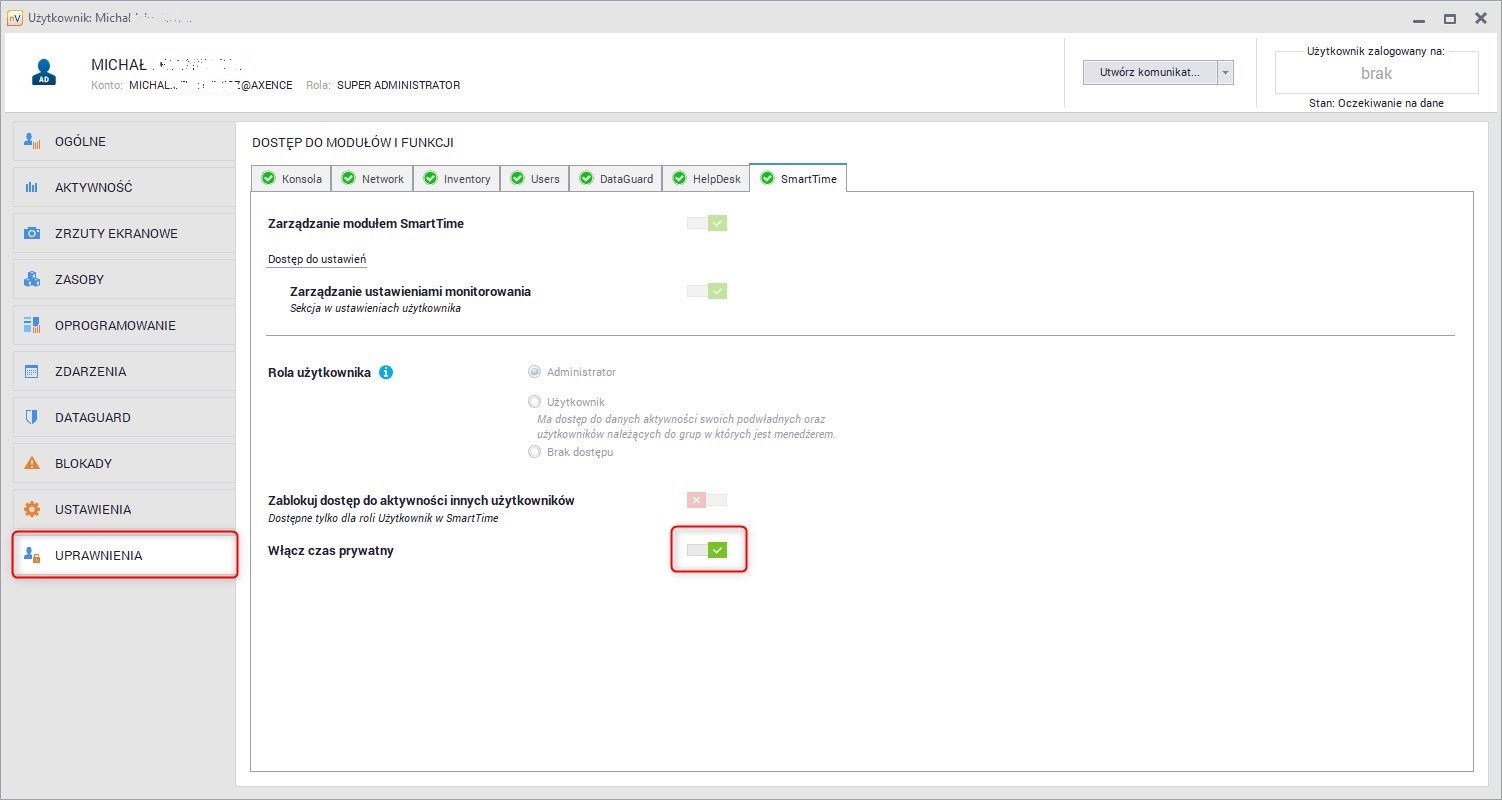
Task: Click the Zrzuty ekranowe camera icon
Action: (32, 233)
